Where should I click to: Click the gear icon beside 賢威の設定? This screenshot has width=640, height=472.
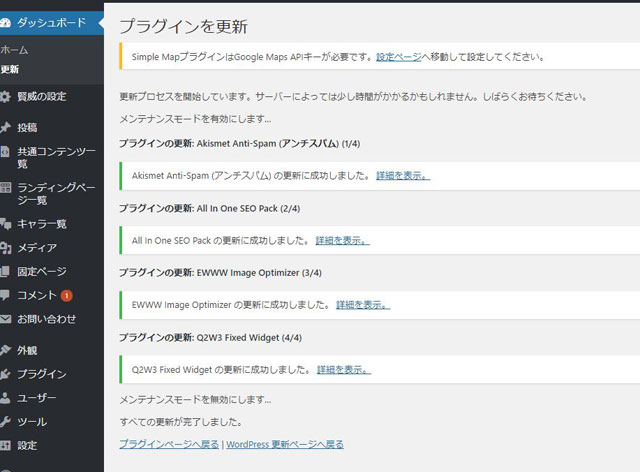pos(5,97)
